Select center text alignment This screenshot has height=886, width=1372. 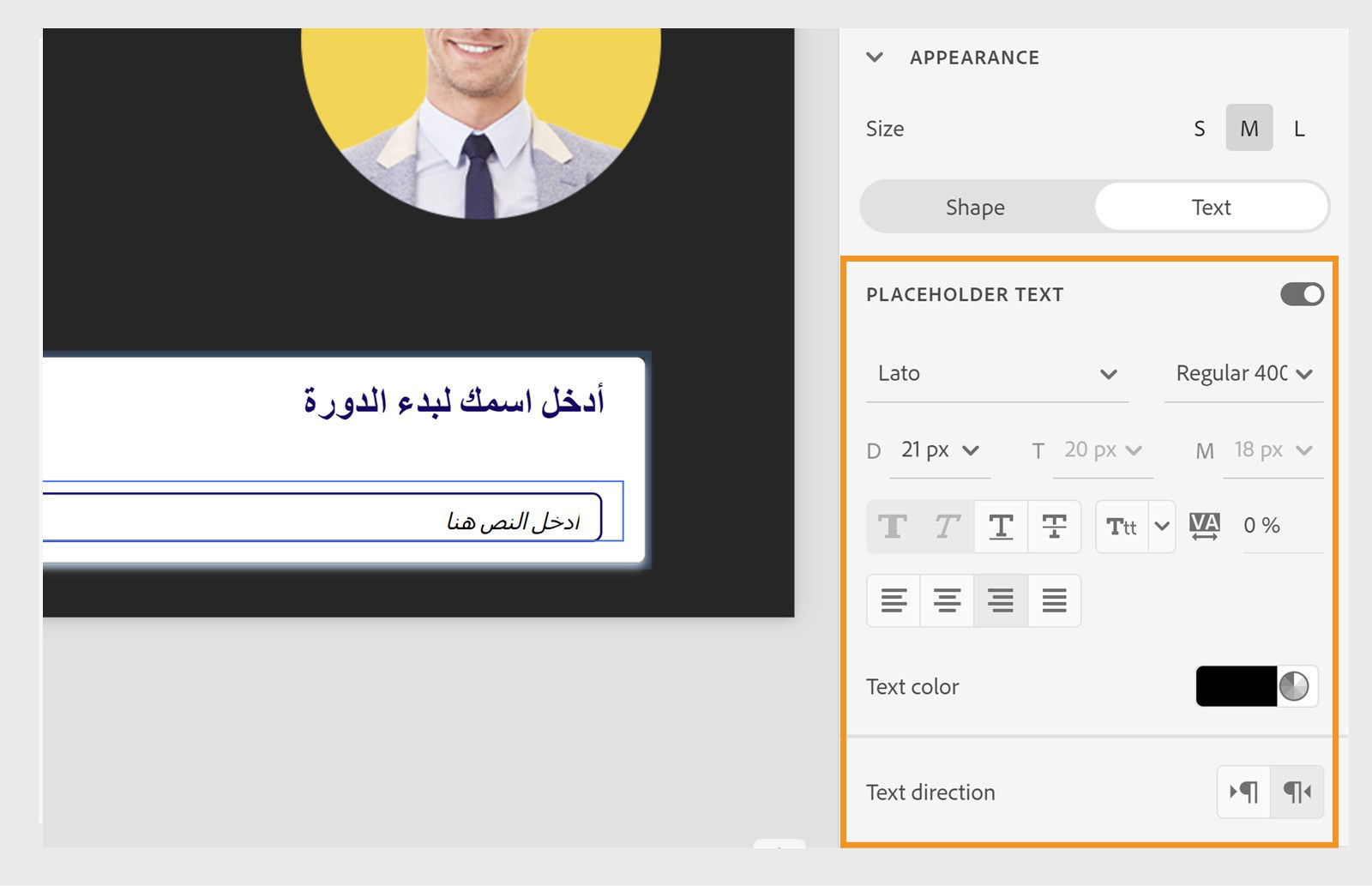[947, 600]
